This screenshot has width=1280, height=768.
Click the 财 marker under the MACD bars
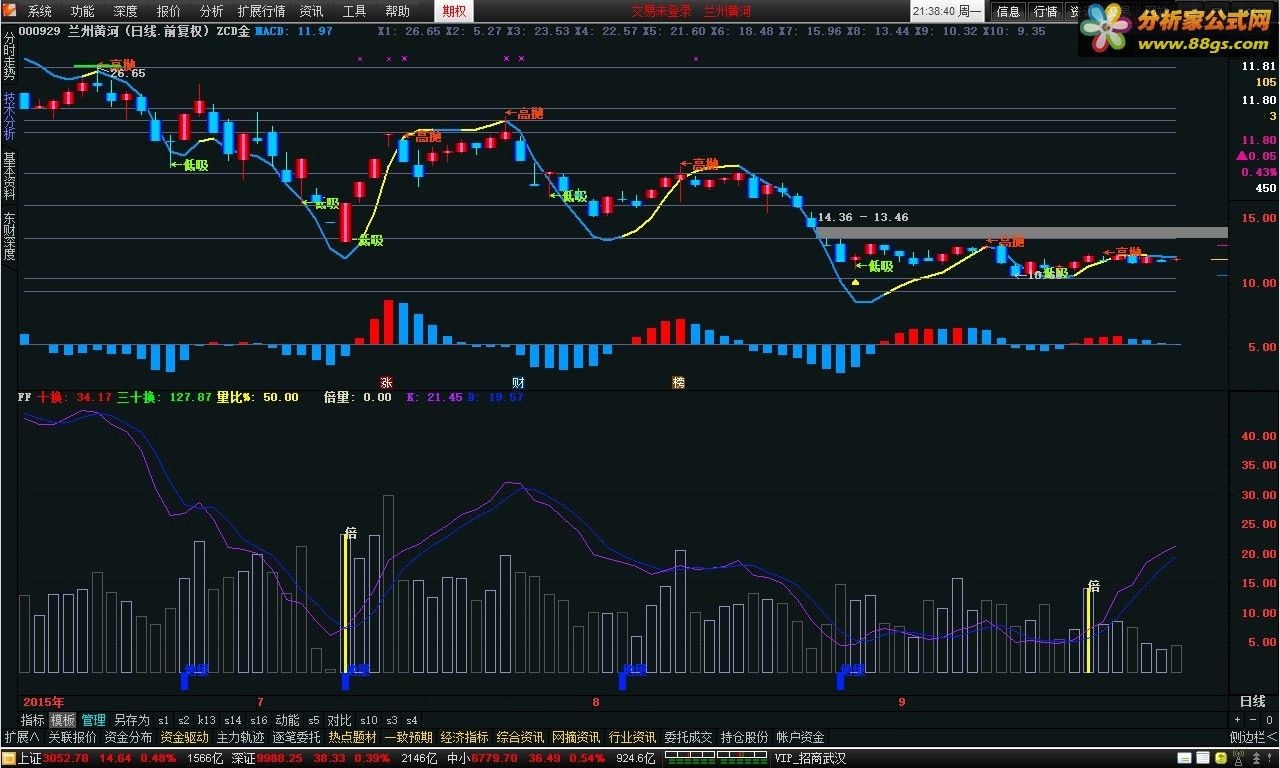(518, 382)
